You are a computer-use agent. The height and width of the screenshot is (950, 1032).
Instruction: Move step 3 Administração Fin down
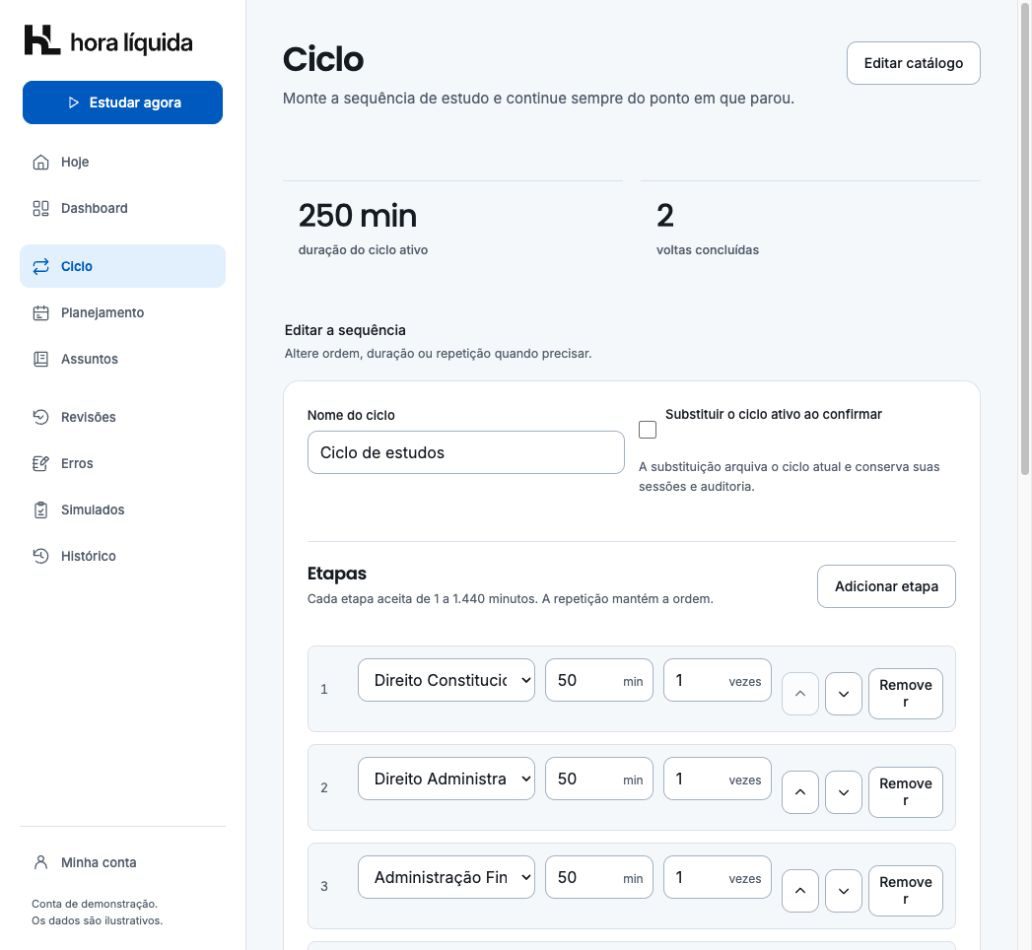coord(844,891)
